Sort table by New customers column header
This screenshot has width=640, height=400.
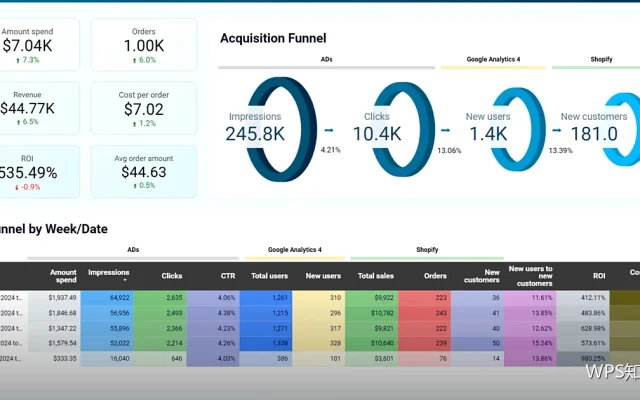click(x=482, y=276)
